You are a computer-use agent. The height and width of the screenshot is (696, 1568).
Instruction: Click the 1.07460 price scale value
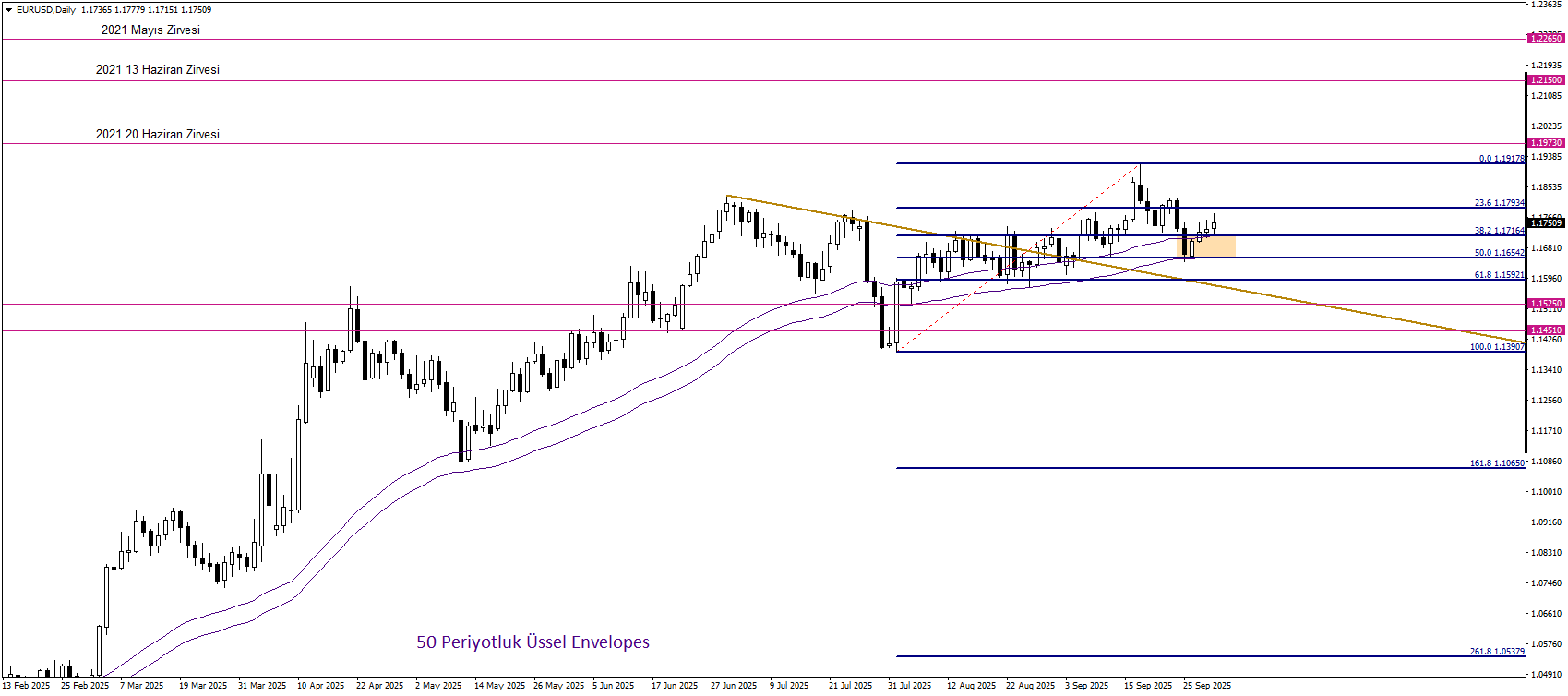(x=1546, y=583)
